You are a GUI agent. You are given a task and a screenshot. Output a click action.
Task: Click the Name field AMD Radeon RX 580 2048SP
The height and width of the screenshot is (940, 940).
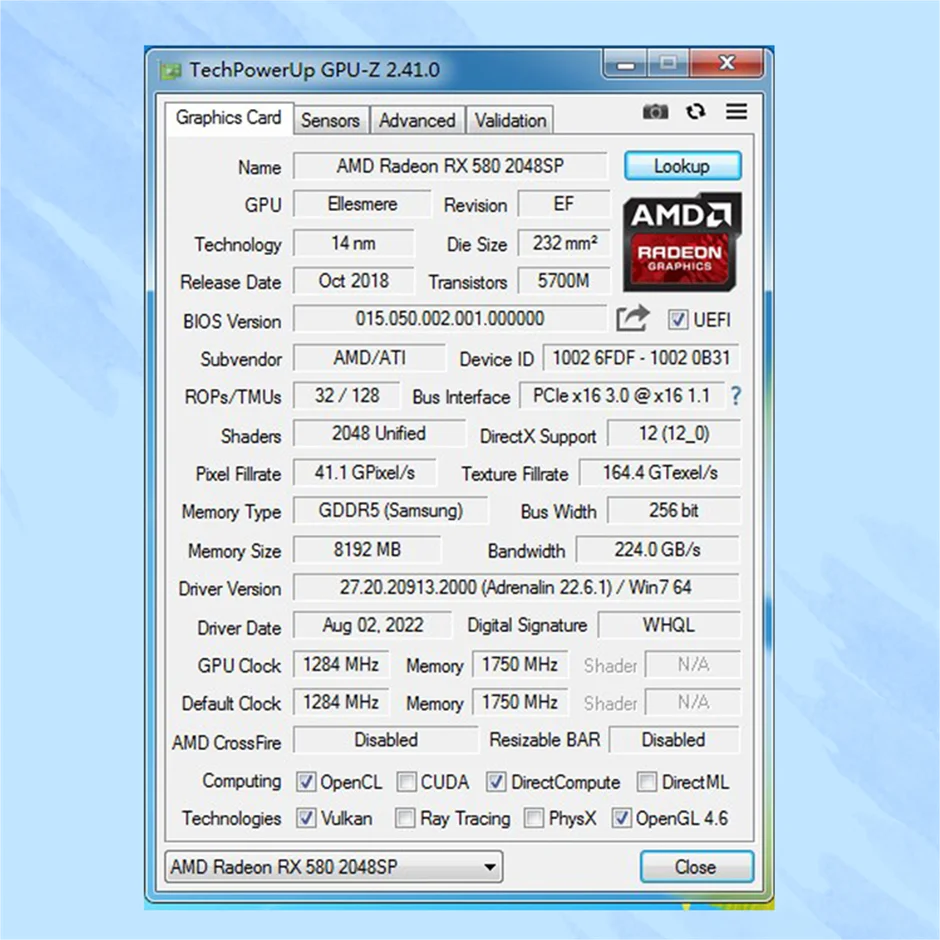point(450,166)
